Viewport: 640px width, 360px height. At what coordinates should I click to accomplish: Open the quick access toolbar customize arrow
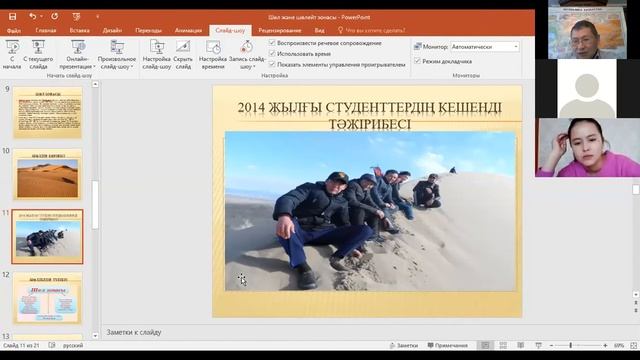[98, 17]
